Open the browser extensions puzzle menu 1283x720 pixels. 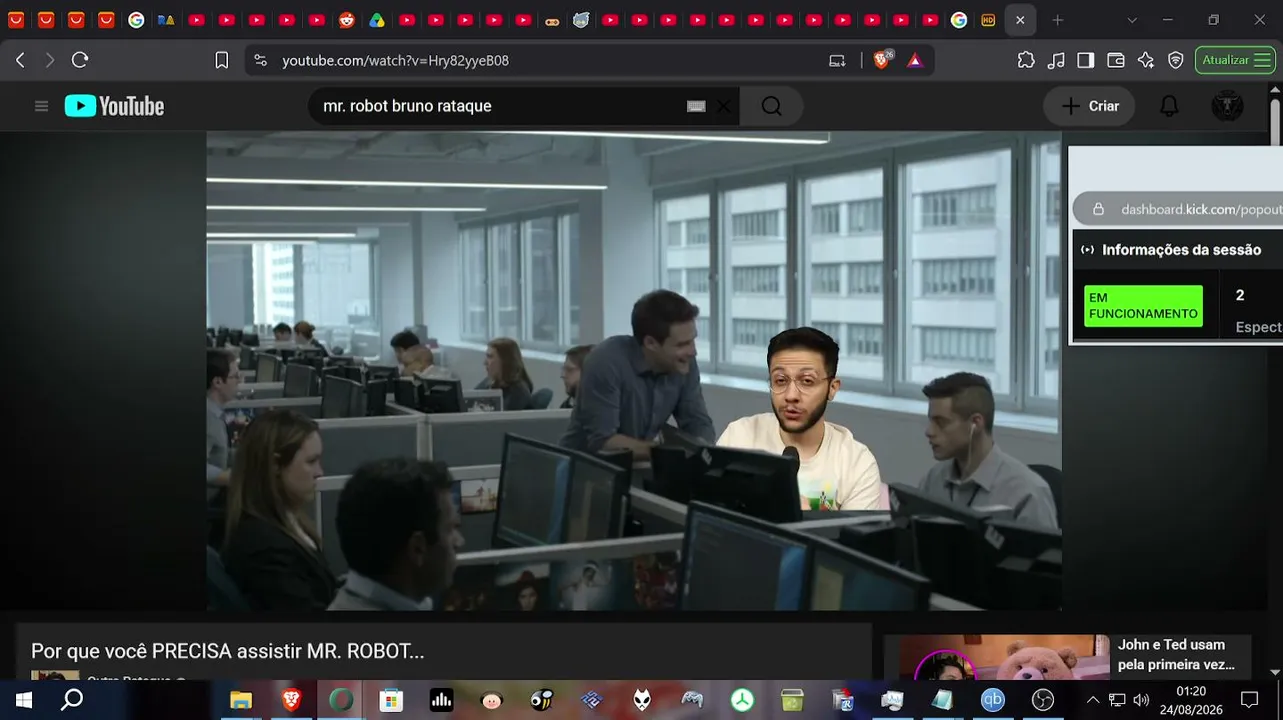click(1026, 60)
